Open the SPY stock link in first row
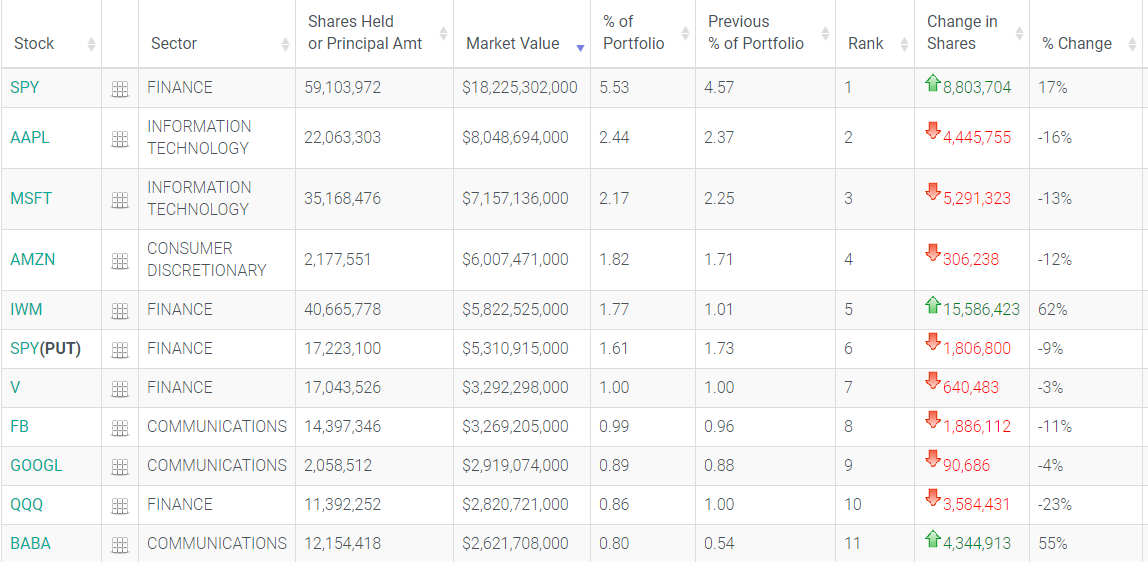The height and width of the screenshot is (562, 1148). point(25,88)
